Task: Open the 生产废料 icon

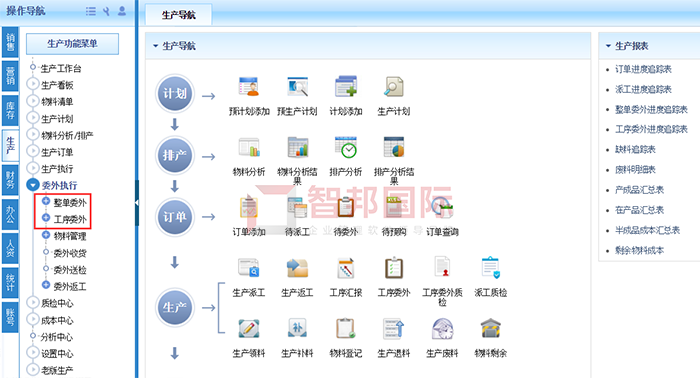Action: click(x=442, y=328)
